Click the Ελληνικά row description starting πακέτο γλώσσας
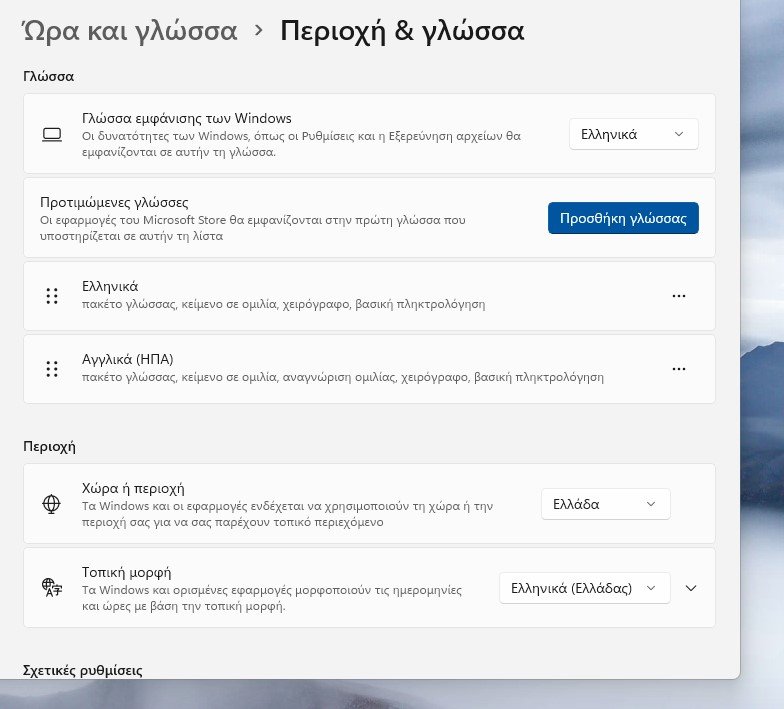The width and height of the screenshot is (784, 709). (x=284, y=304)
